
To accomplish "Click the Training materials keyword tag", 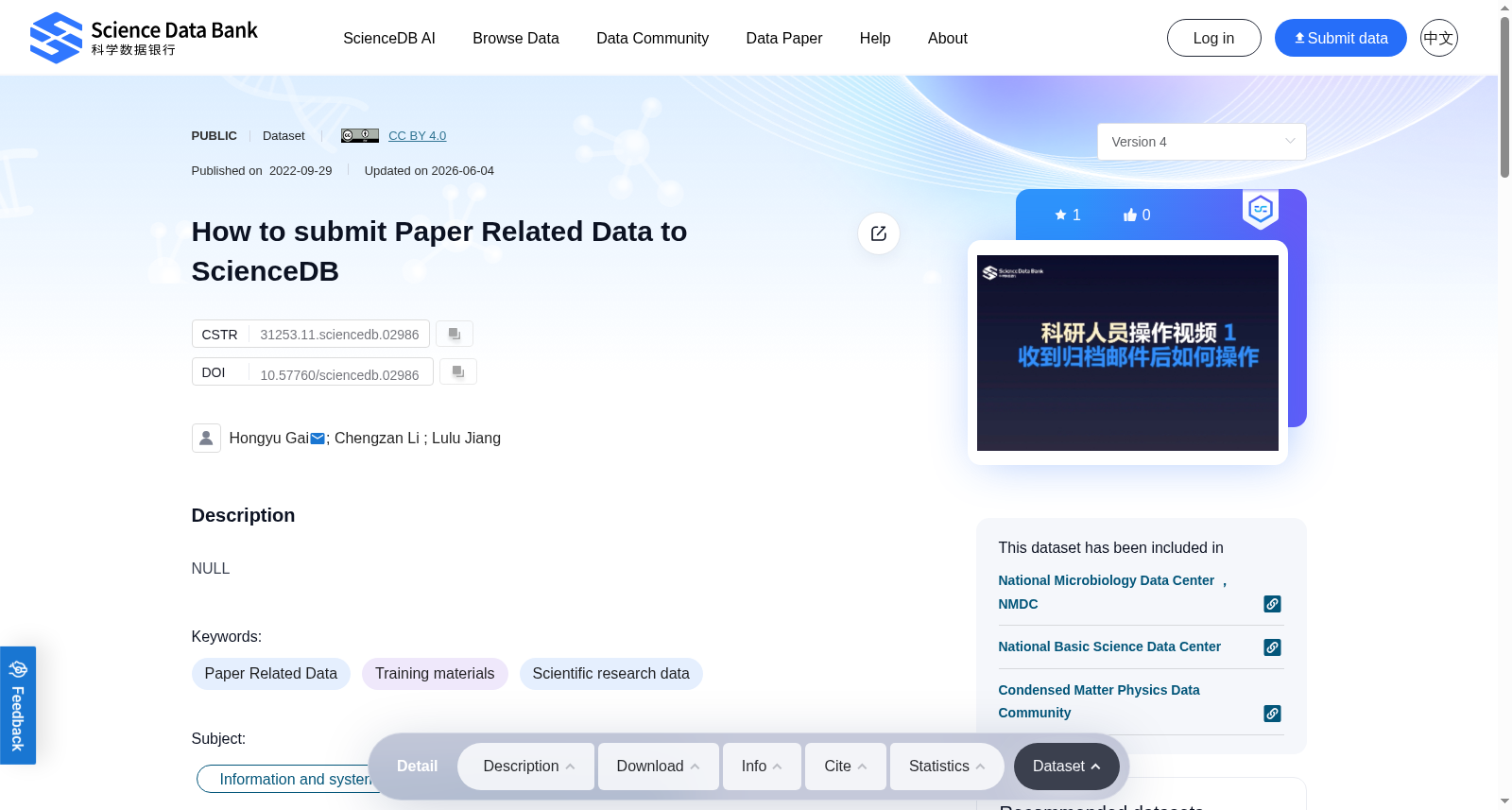I will [x=435, y=674].
